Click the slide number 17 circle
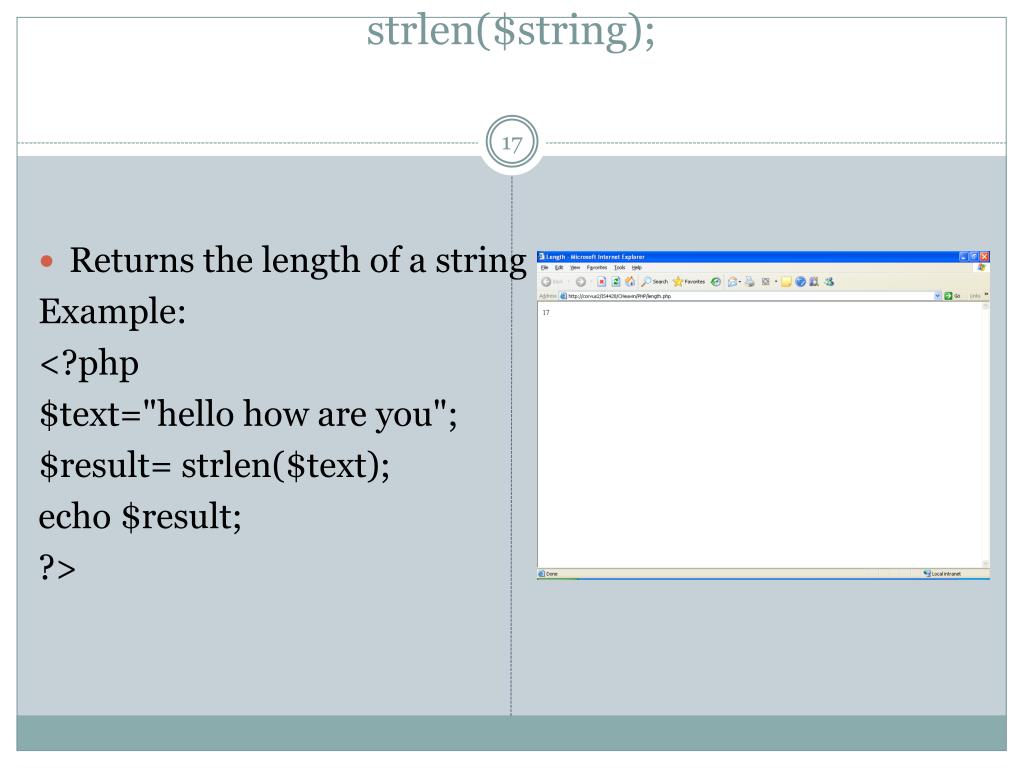Screen dimensions: 1024x768 click(512, 142)
